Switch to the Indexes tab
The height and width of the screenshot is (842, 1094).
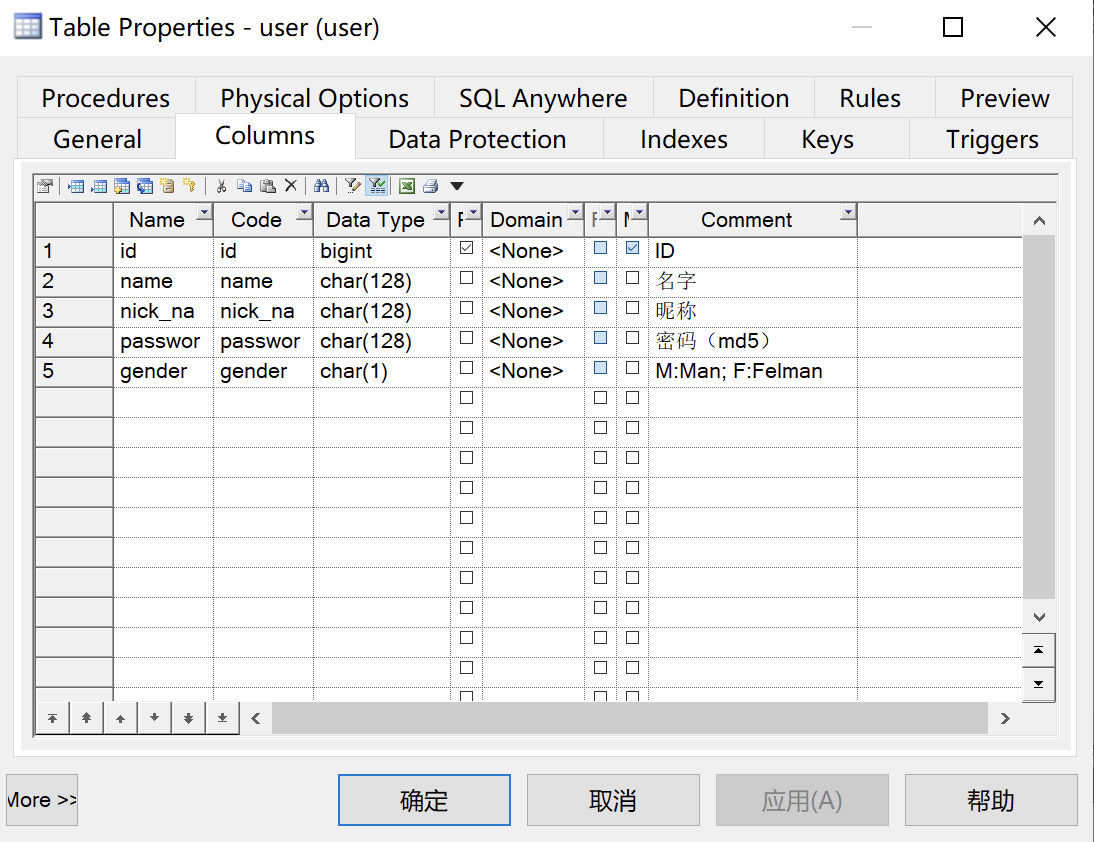tap(683, 139)
